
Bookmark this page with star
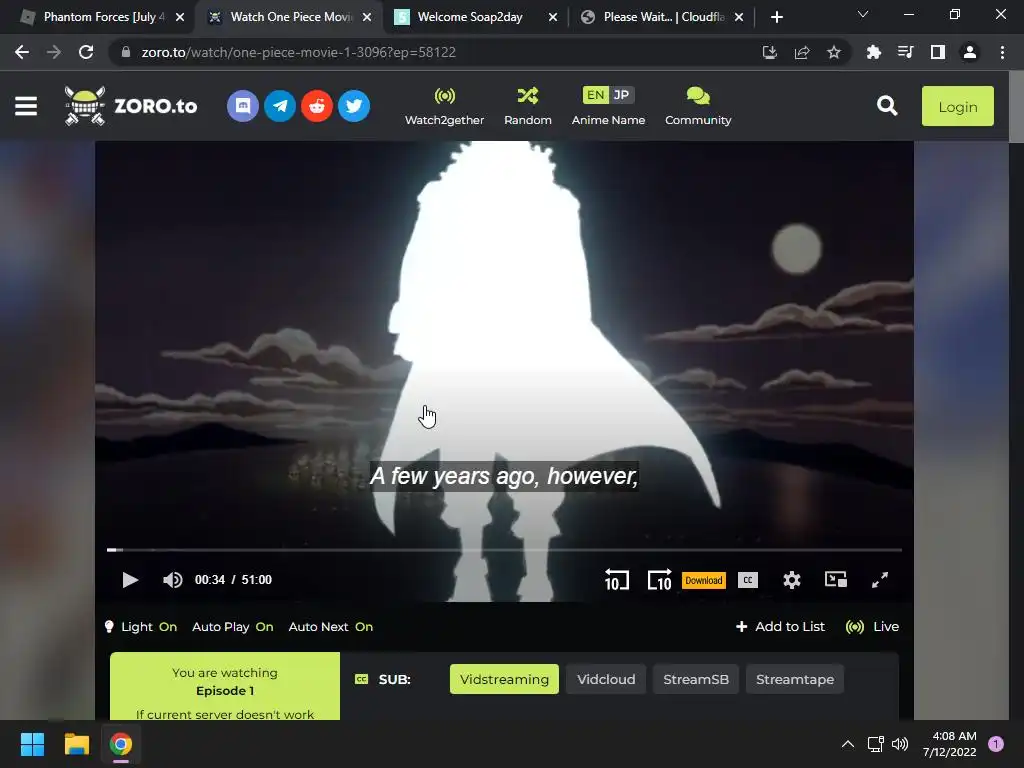coord(834,52)
